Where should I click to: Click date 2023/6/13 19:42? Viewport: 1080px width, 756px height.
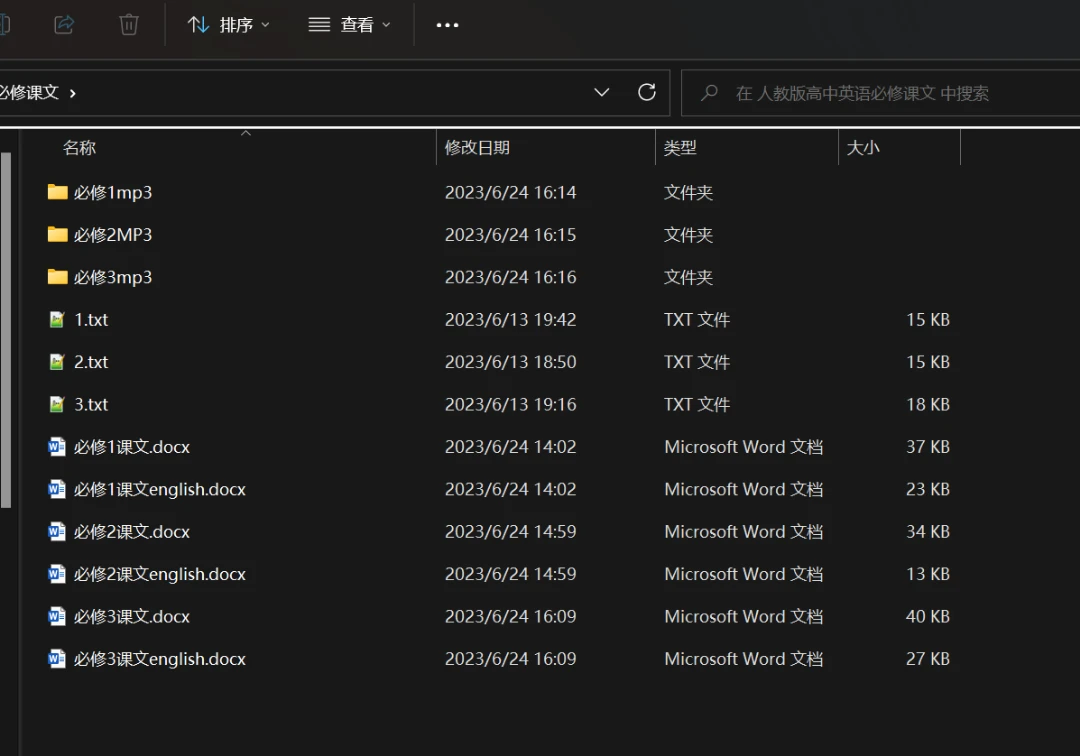pyautogui.click(x=510, y=319)
